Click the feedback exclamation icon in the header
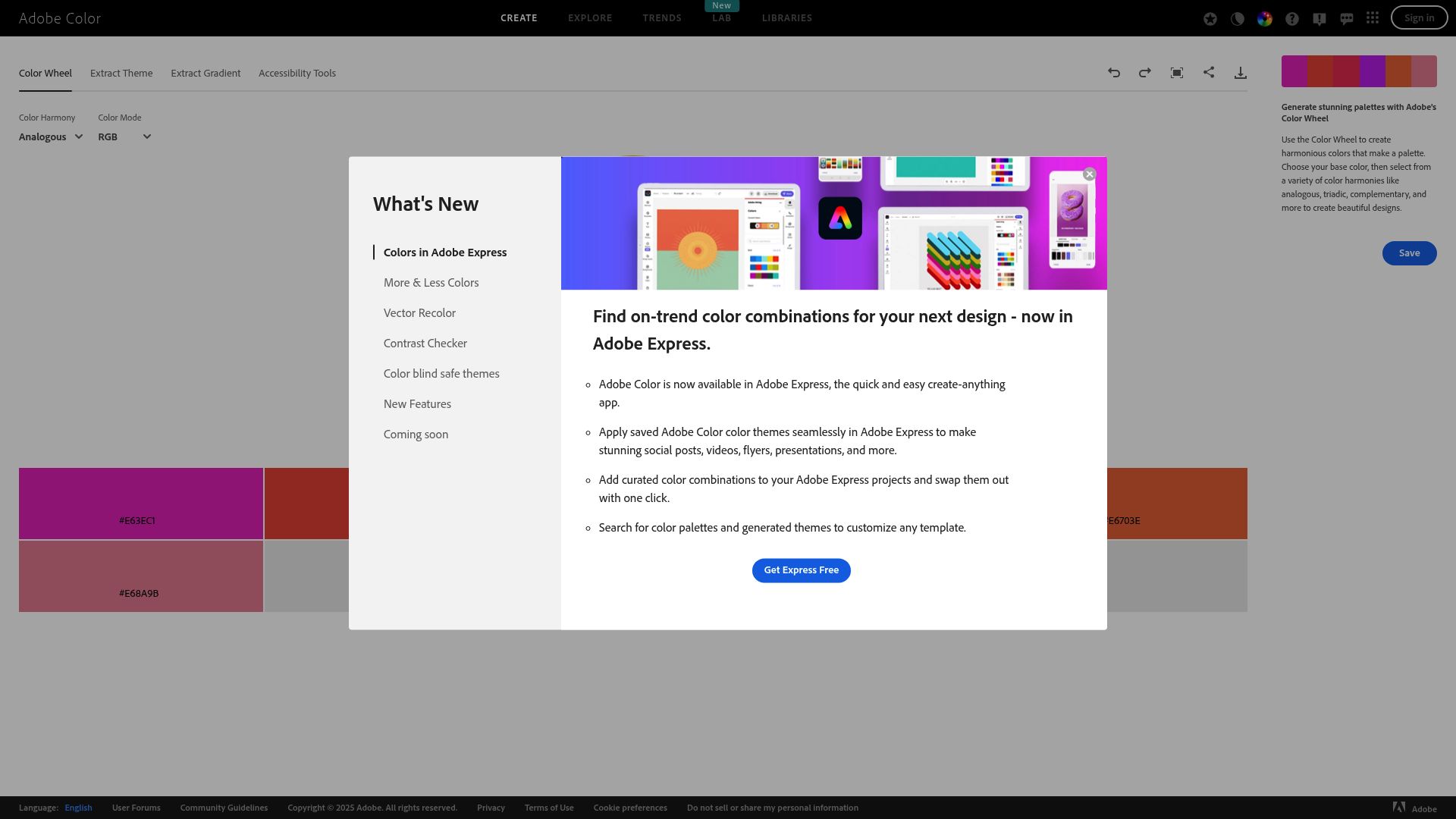The height and width of the screenshot is (819, 1456). [1319, 18]
